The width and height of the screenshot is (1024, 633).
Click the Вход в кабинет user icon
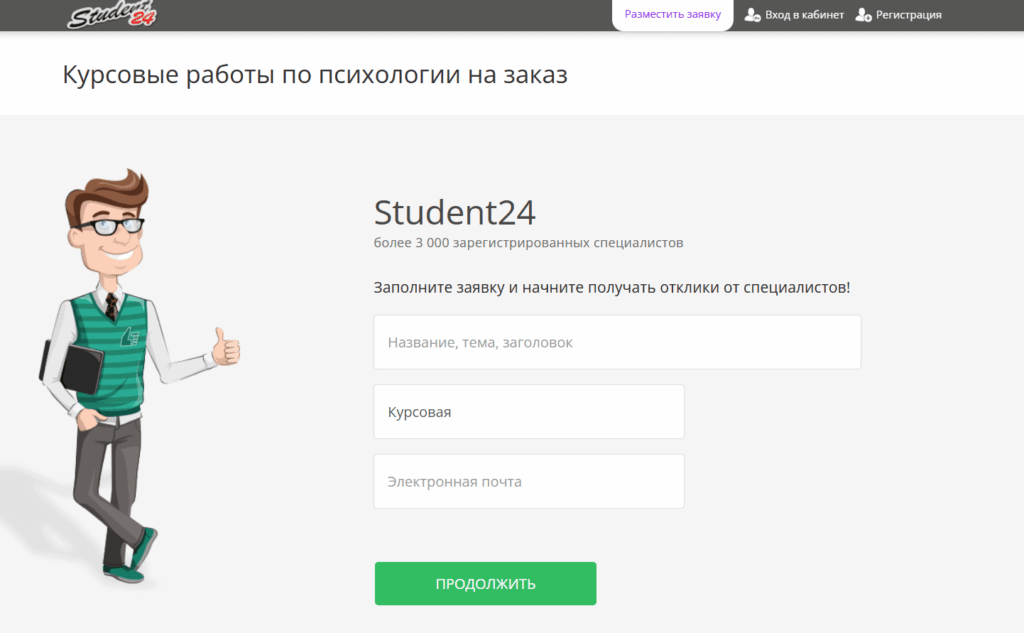752,14
